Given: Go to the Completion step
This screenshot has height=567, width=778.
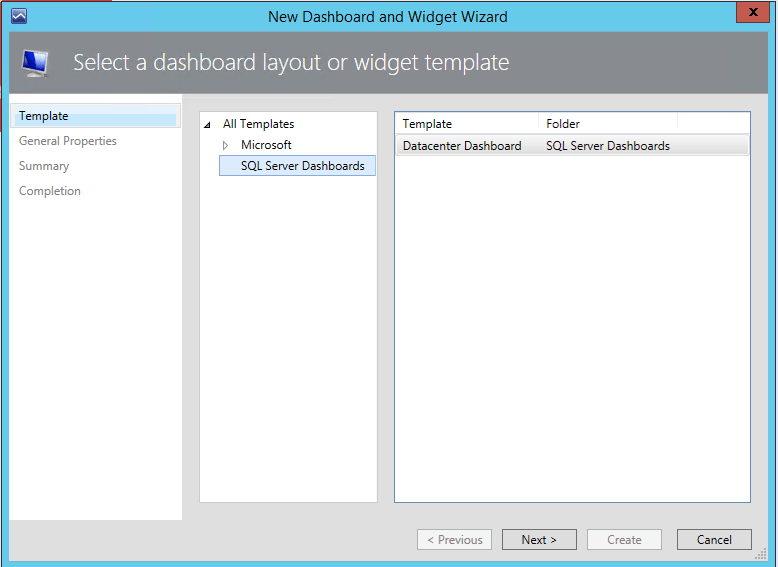Looking at the screenshot, I should [x=50, y=191].
